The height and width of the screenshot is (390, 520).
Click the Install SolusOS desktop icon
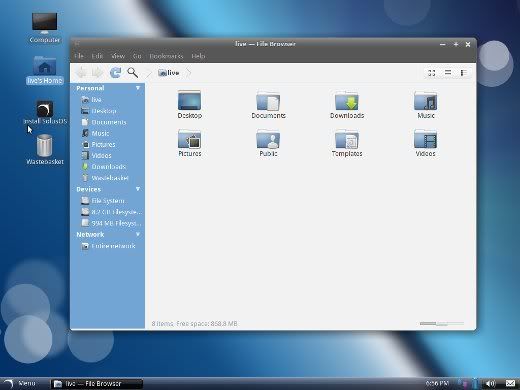(x=45, y=109)
